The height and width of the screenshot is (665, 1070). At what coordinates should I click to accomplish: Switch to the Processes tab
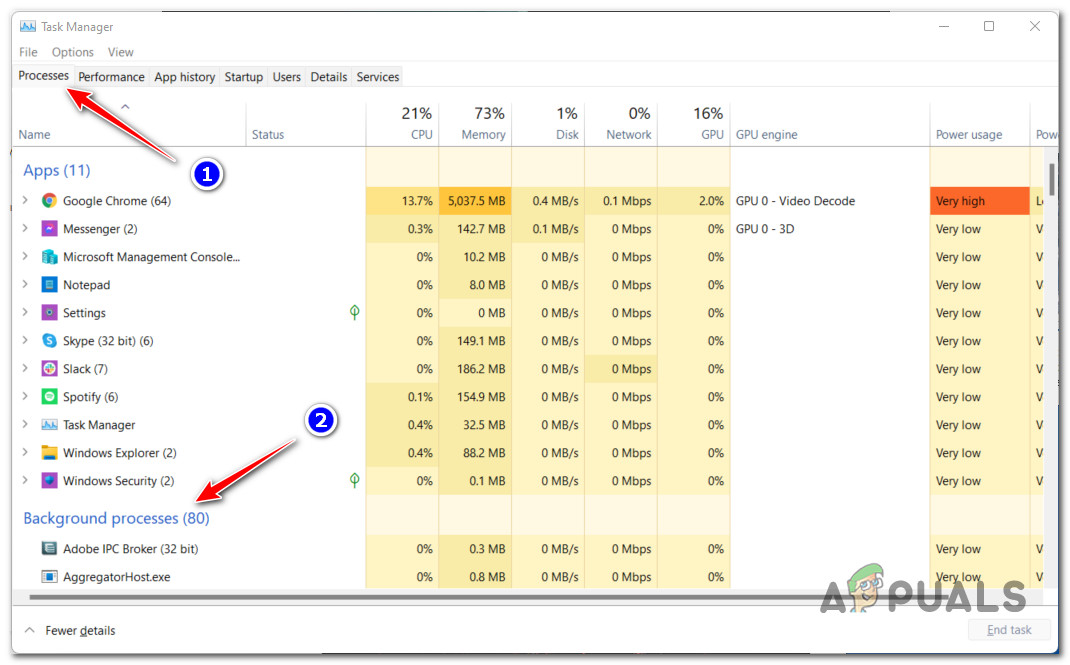(44, 76)
